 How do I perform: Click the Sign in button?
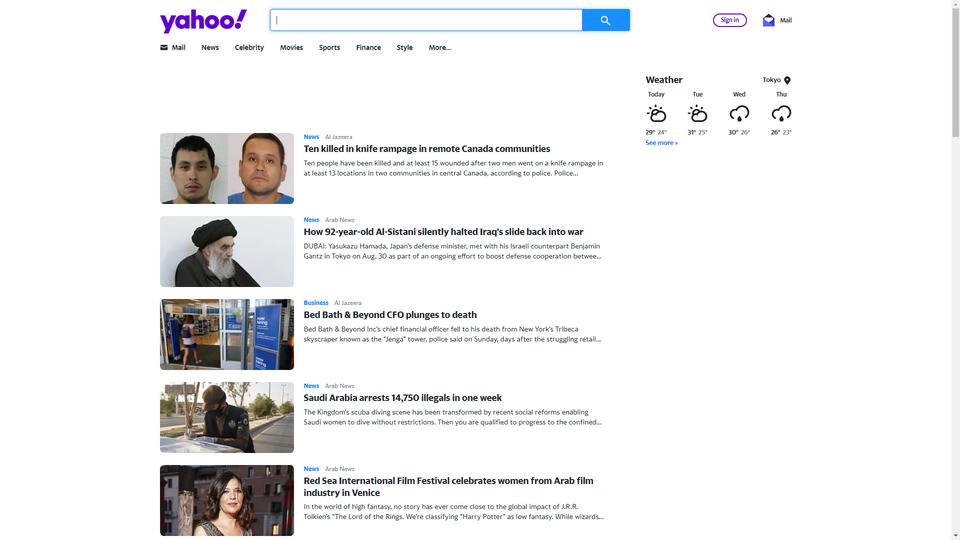coord(729,20)
